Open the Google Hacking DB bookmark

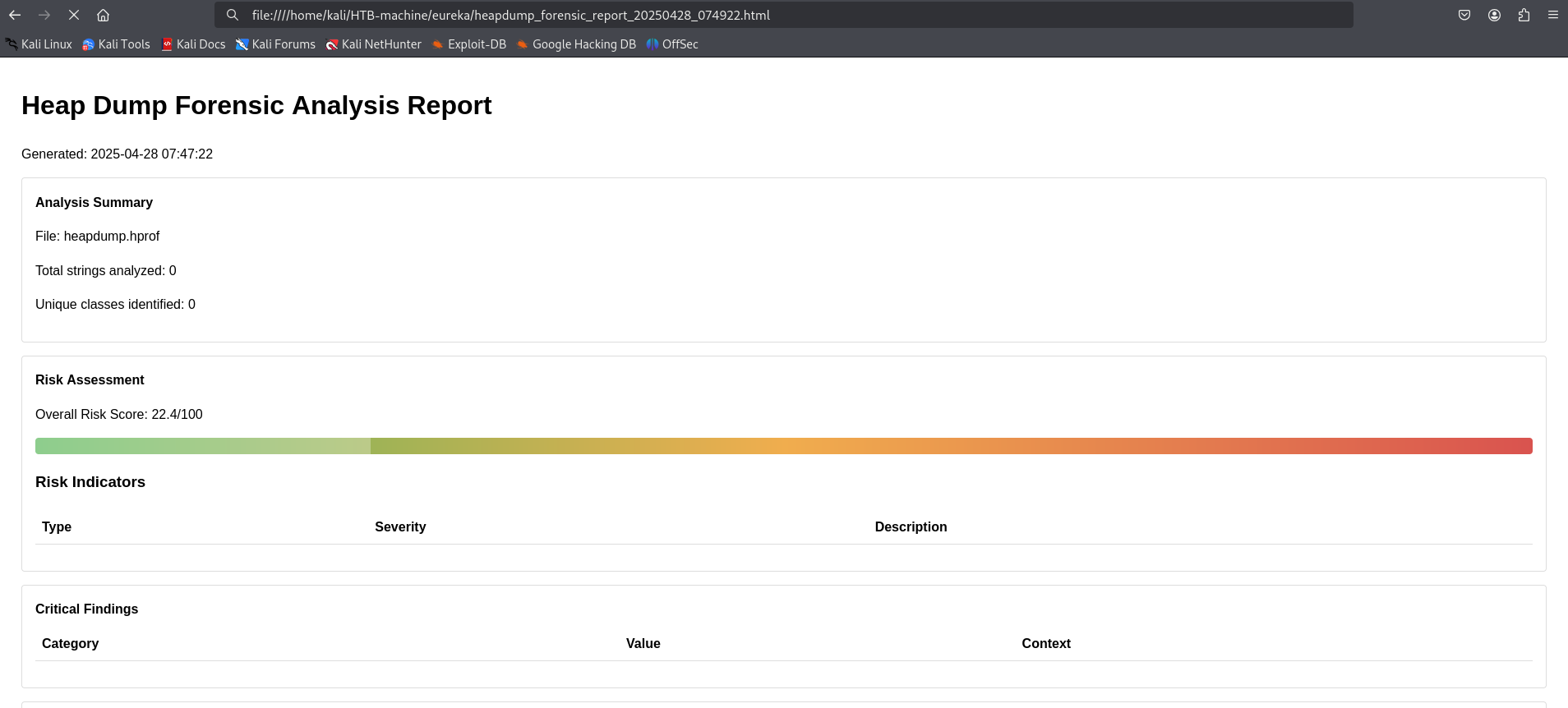(x=576, y=44)
